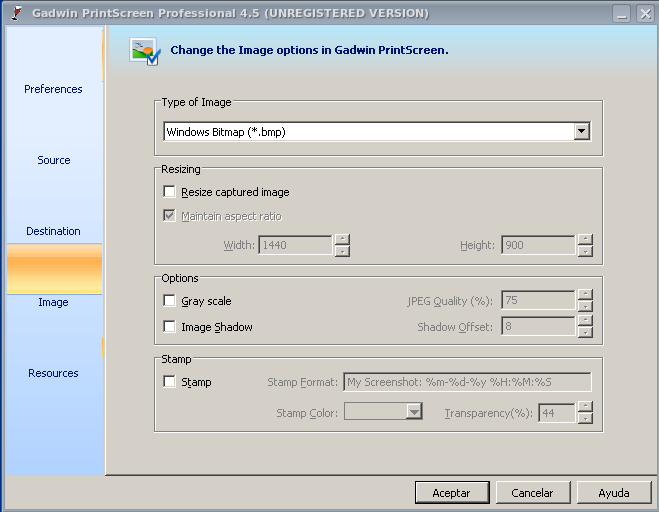Screen dimensions: 659x512
Task: Increase Transparency with up spinner
Action: pos(585,407)
